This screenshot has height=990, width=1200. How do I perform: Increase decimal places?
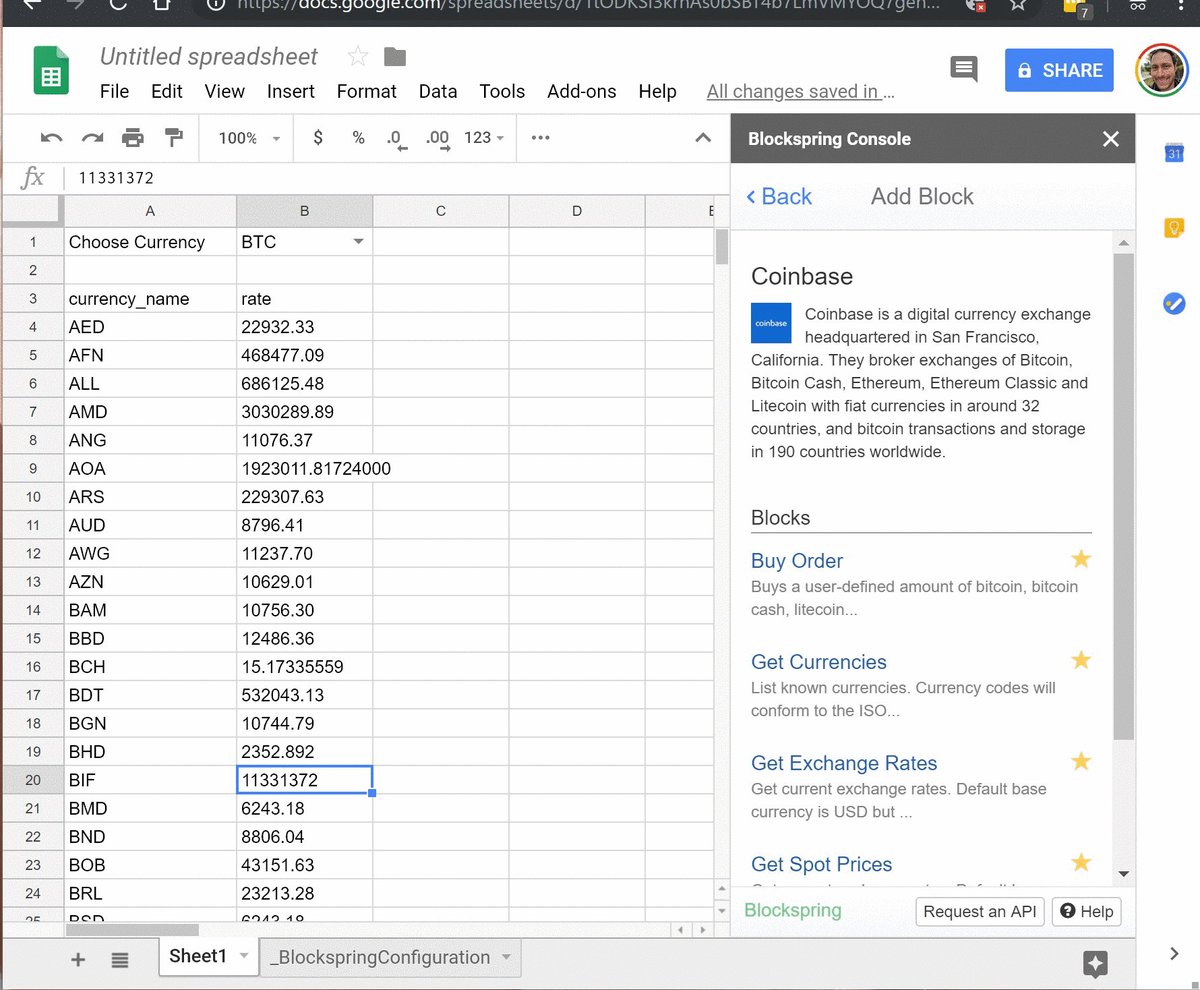pyautogui.click(x=438, y=139)
